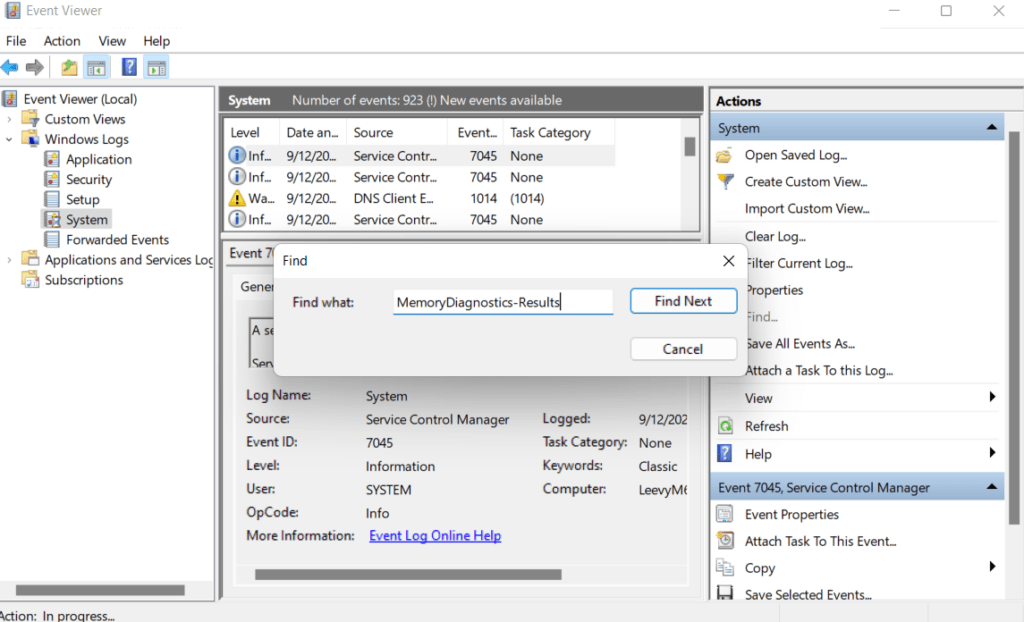
Task: Toggle the Show/Hide Action Pane toolbar icon
Action: coord(156,66)
